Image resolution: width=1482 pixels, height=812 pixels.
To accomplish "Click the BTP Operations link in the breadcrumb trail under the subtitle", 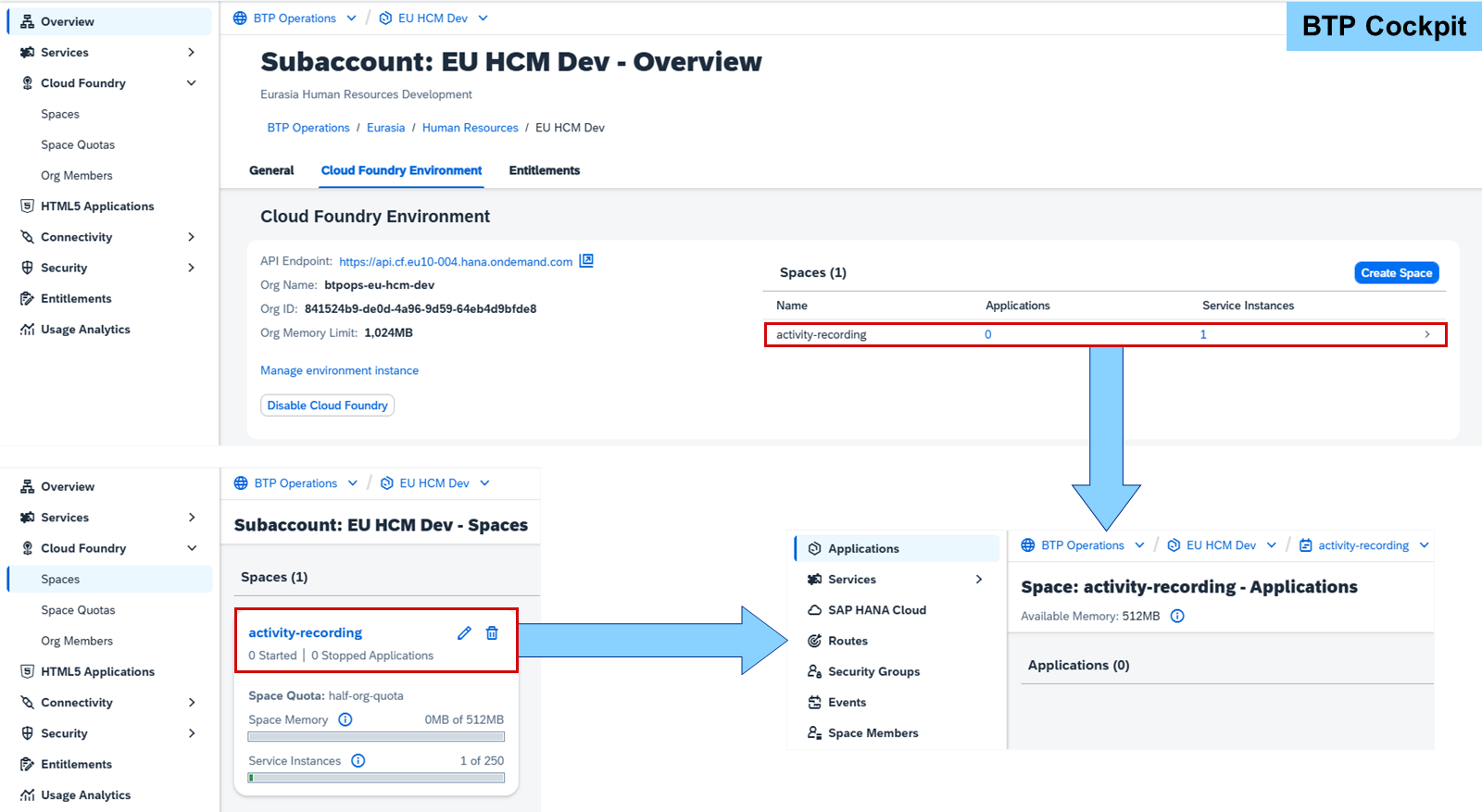I will click(308, 128).
